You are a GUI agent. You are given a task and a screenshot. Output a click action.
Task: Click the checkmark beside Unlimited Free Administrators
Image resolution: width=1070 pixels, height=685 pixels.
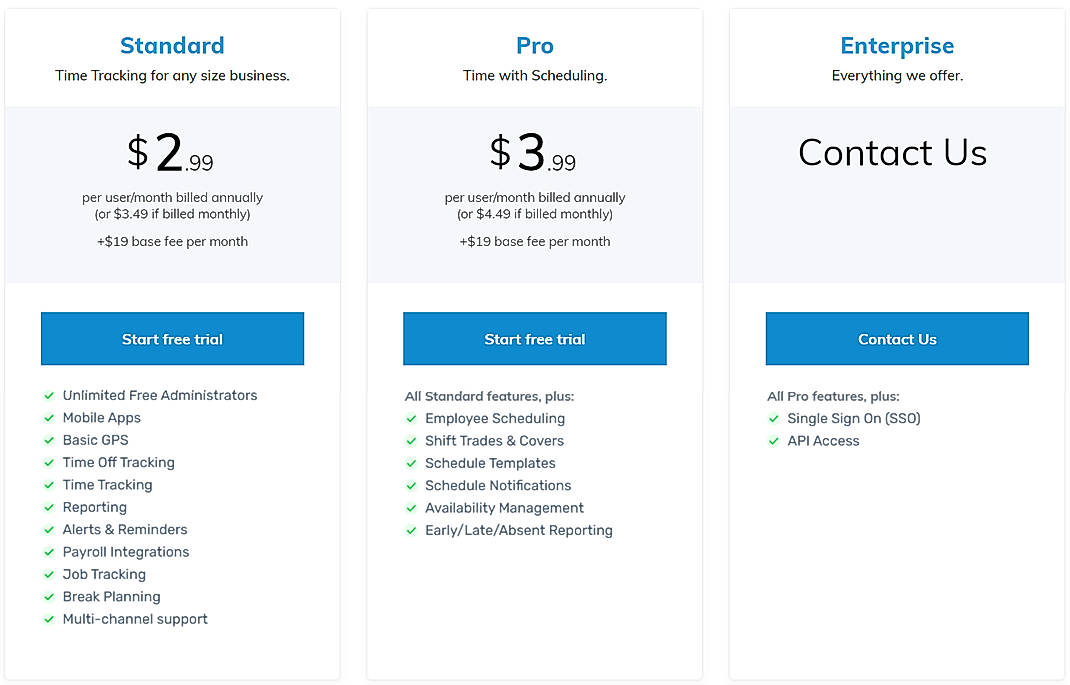[49, 395]
